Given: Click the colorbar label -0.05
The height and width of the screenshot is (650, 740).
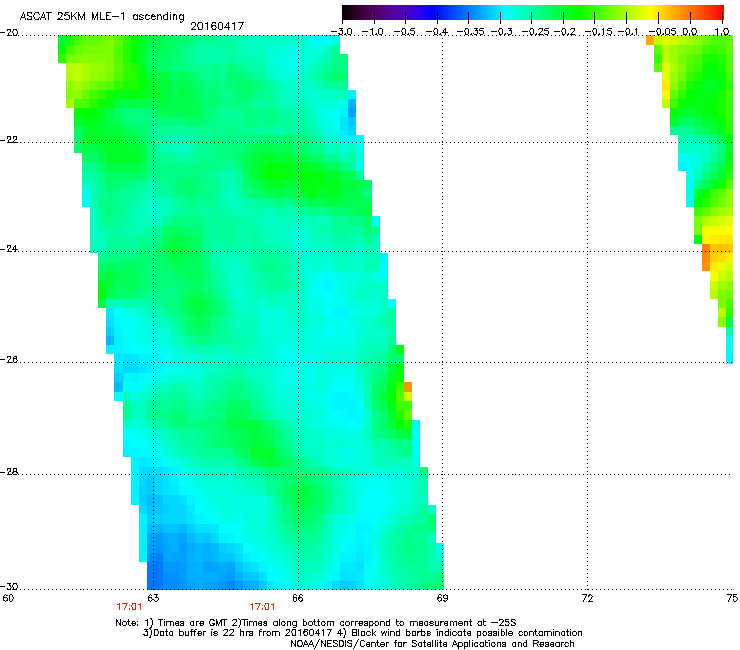Looking at the screenshot, I should pyautogui.click(x=663, y=32).
